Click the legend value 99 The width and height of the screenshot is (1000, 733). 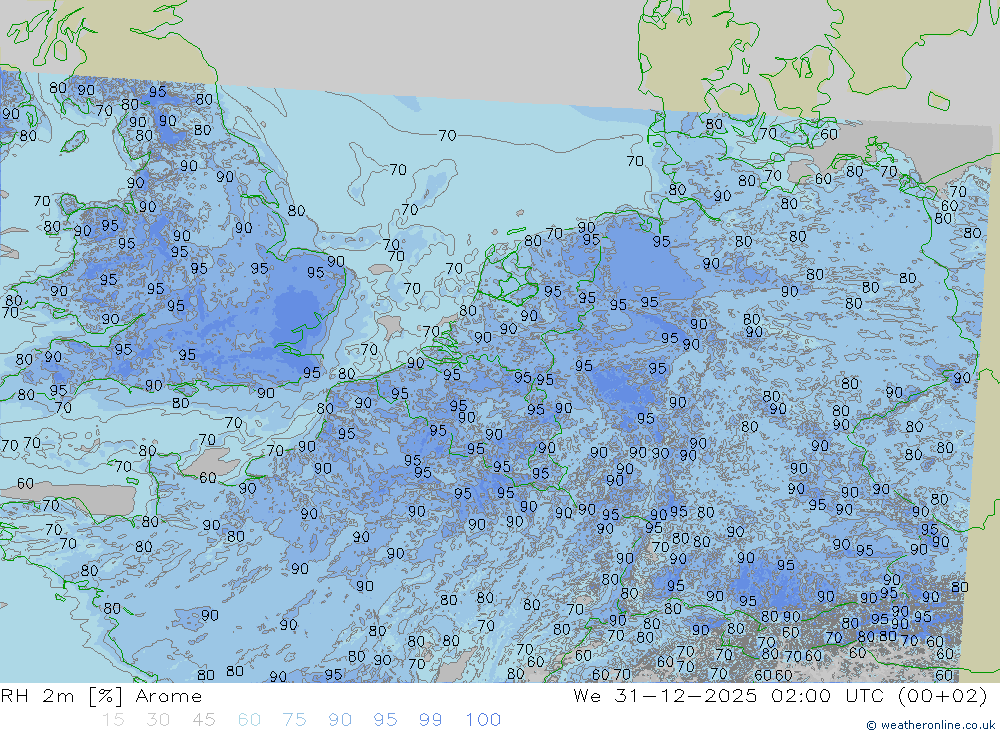coord(430,720)
